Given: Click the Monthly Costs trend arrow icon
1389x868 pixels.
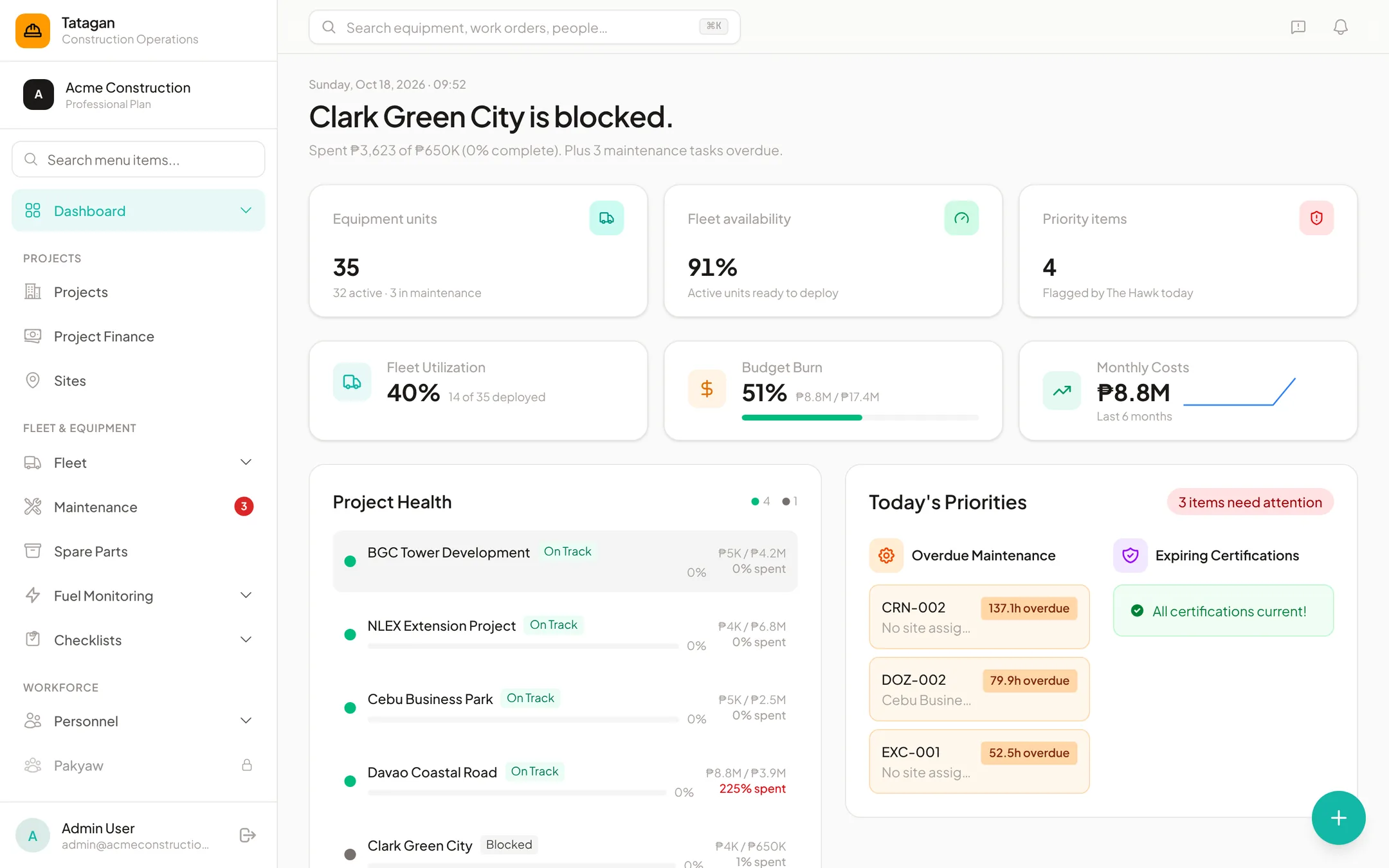Looking at the screenshot, I should click(1062, 390).
